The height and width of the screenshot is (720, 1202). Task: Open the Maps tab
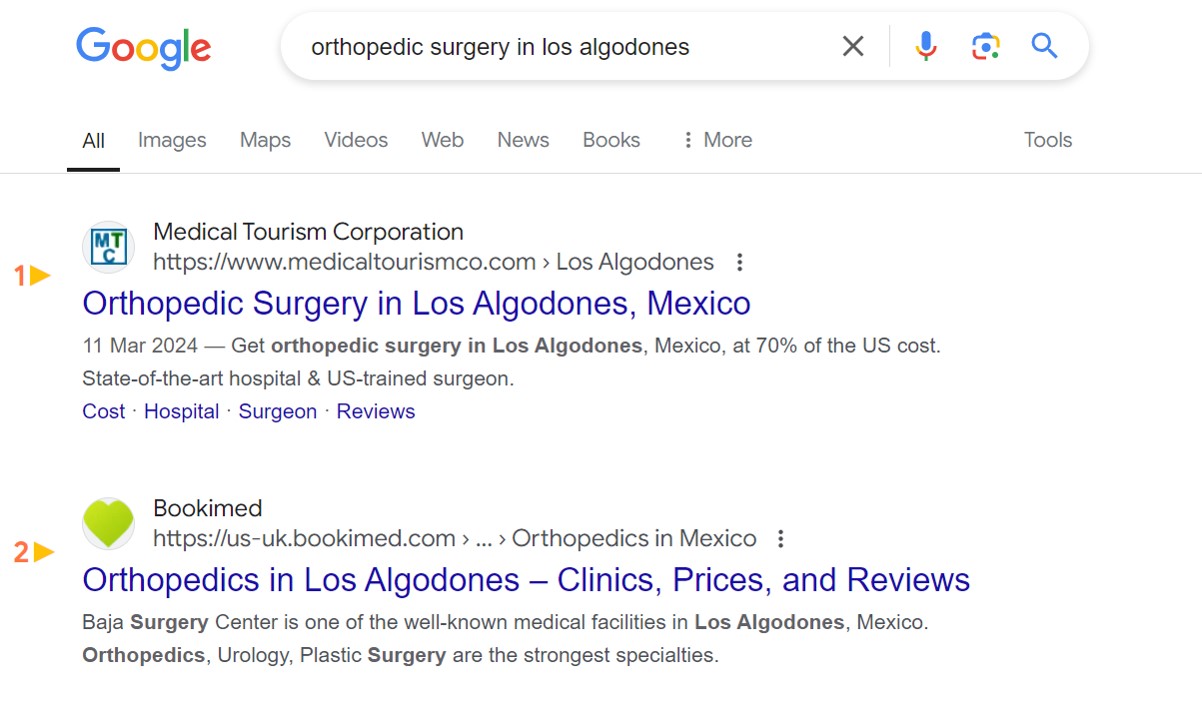tap(264, 140)
